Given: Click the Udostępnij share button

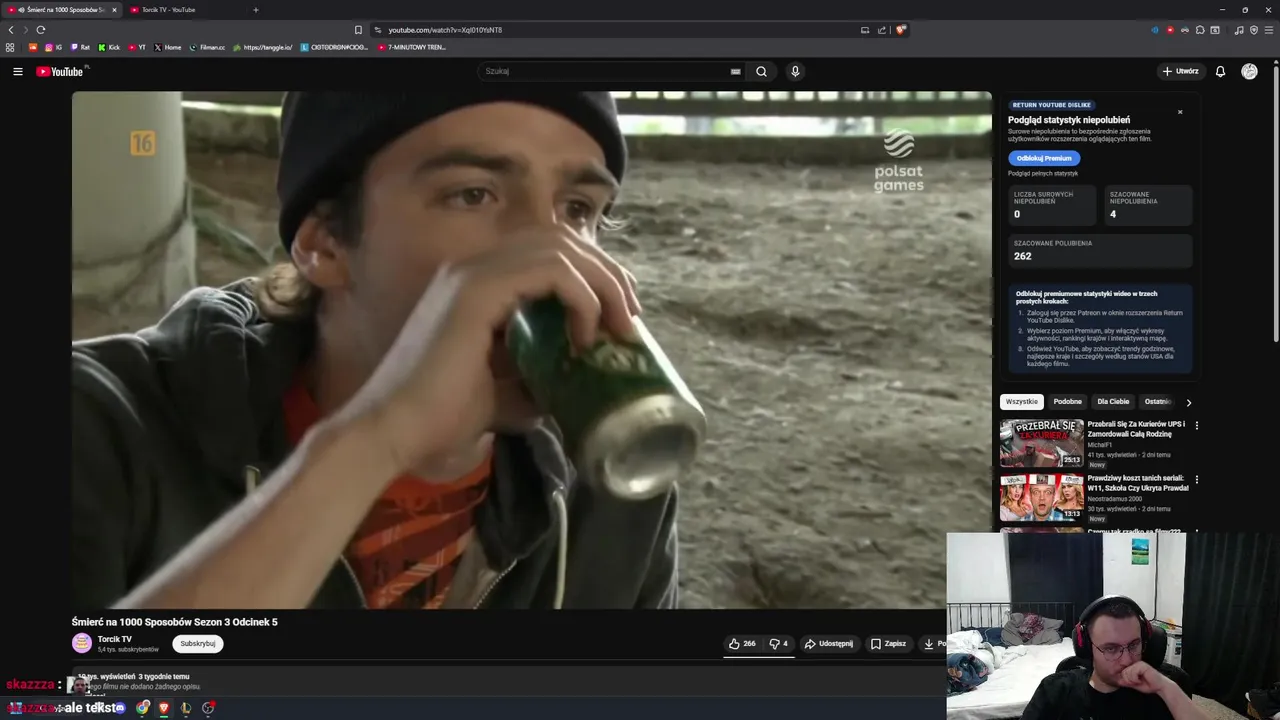Looking at the screenshot, I should click(x=829, y=644).
